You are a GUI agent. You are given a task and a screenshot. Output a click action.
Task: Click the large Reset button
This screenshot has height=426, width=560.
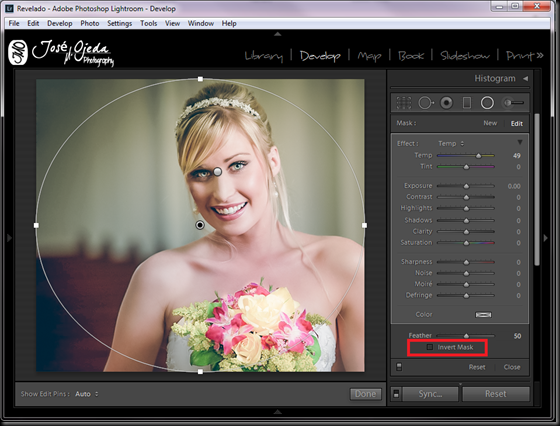click(495, 394)
